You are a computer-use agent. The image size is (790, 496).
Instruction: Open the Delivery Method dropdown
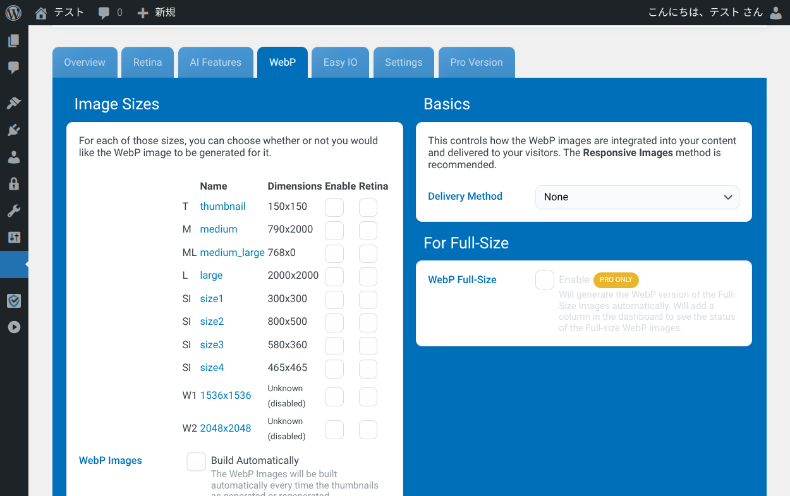[637, 197]
